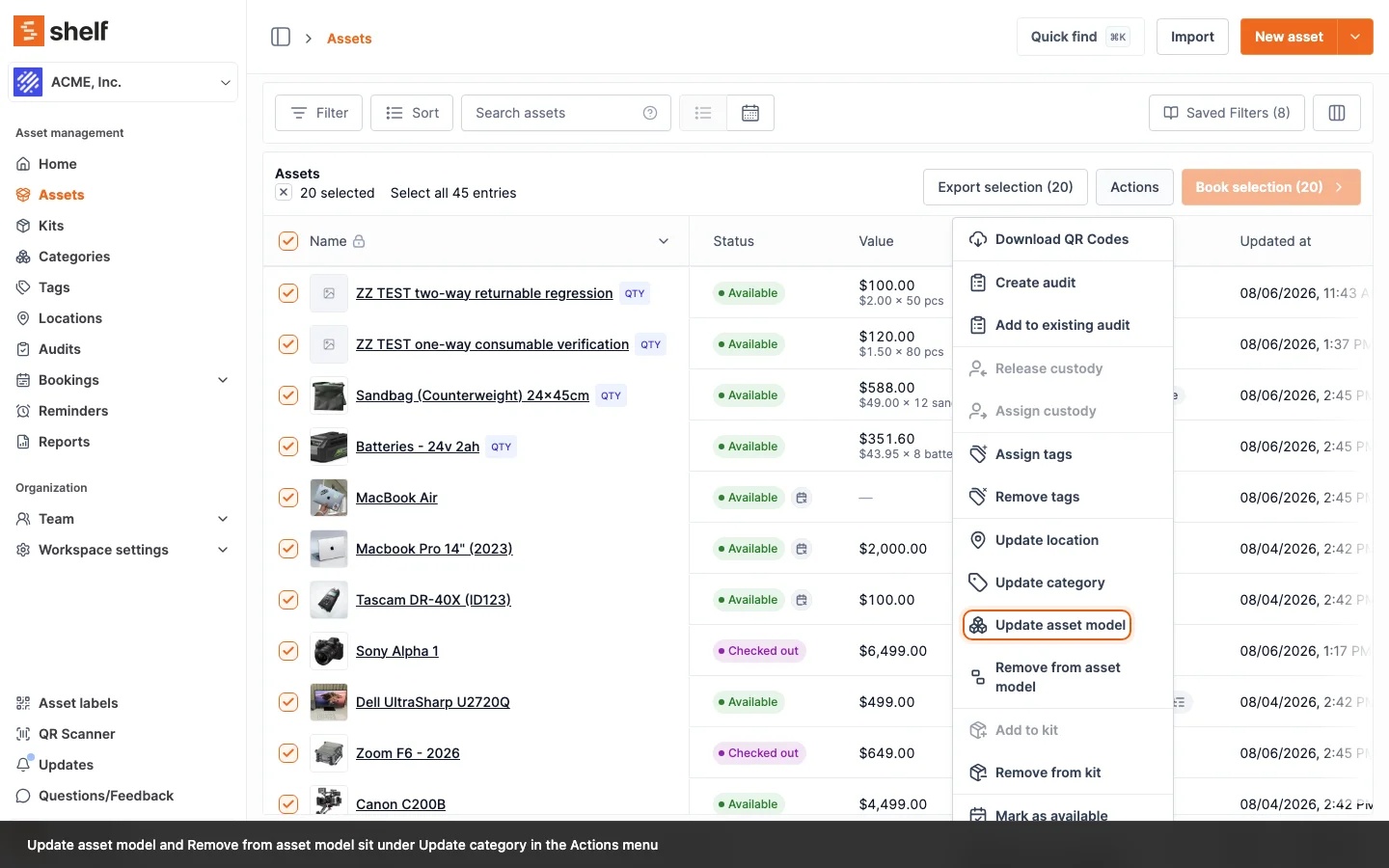
Task: Expand Workspace settings chevron
Action: coord(223,550)
